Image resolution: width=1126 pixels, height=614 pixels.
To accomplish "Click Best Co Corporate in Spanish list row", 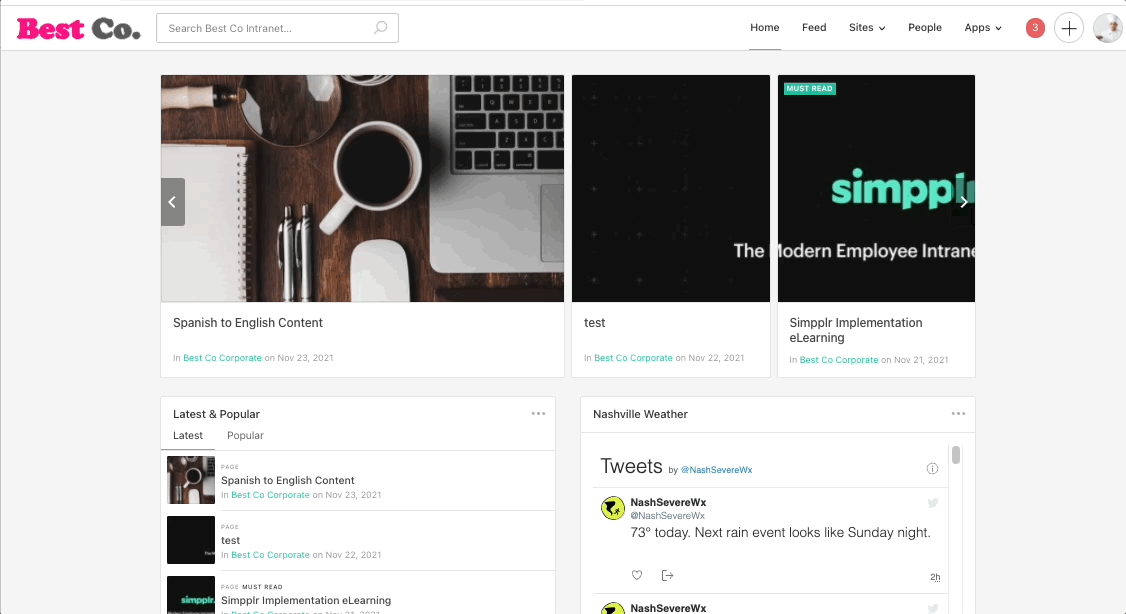I will click(271, 495).
